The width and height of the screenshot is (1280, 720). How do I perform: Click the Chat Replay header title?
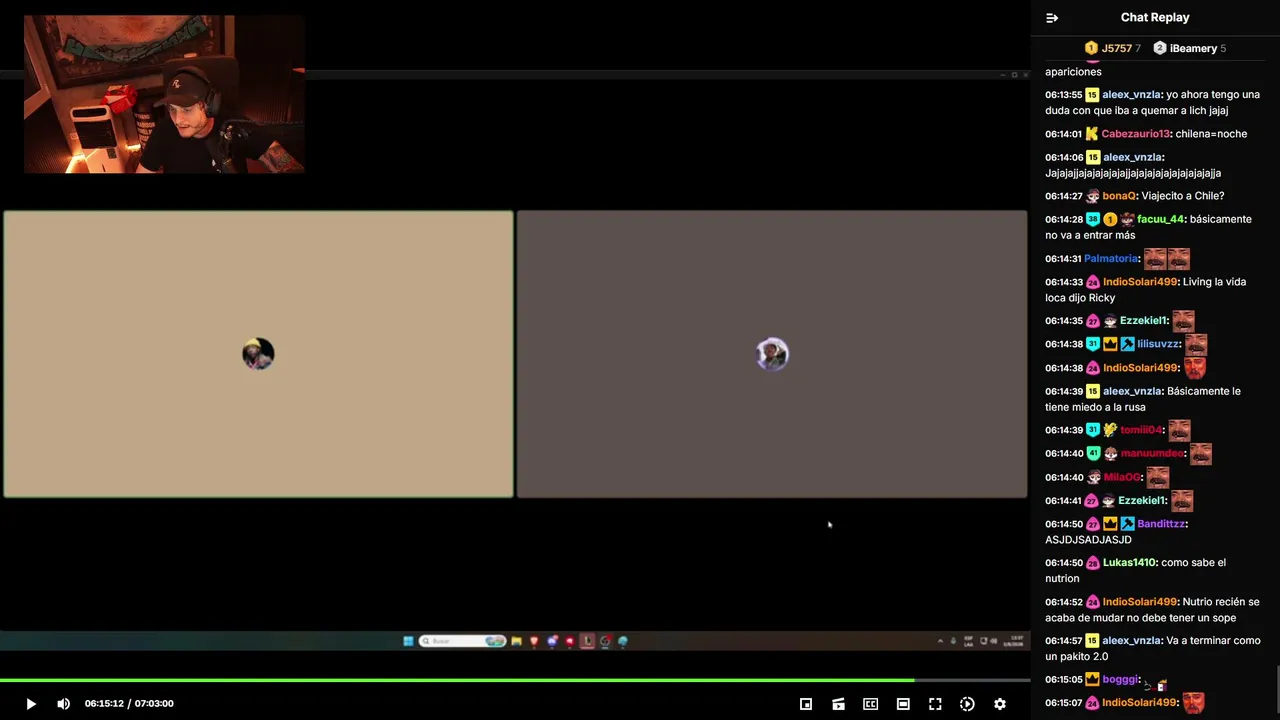[1155, 17]
